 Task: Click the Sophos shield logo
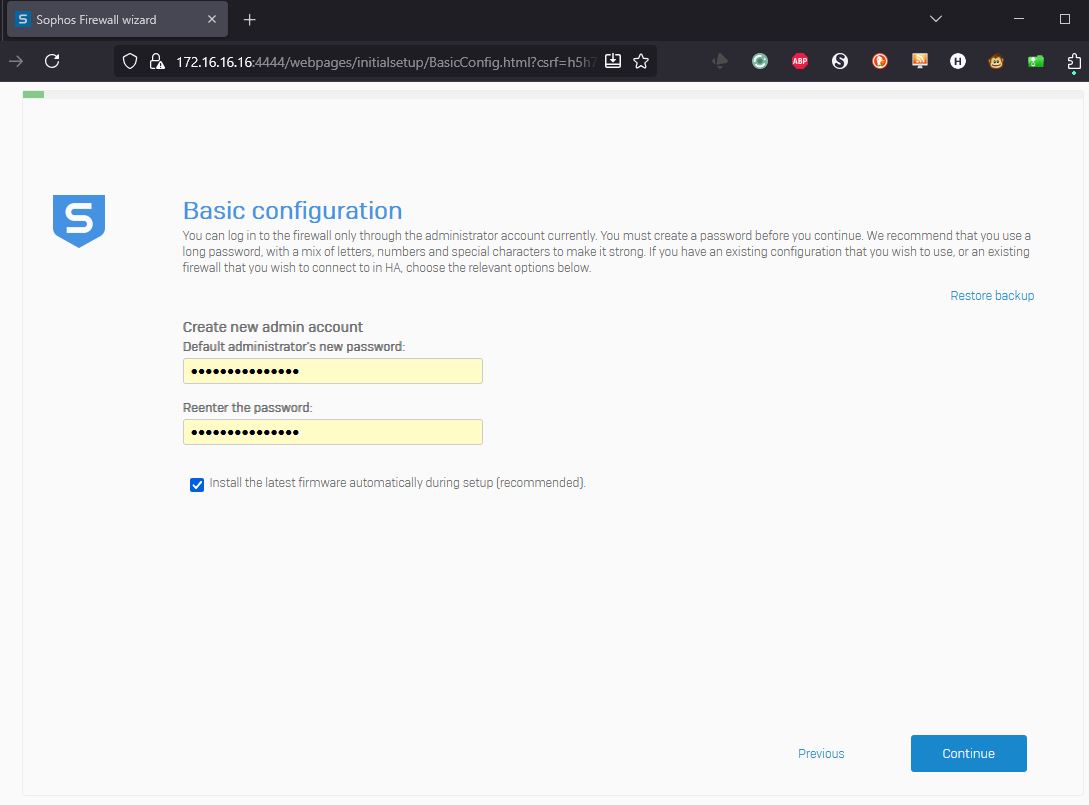[x=79, y=220]
